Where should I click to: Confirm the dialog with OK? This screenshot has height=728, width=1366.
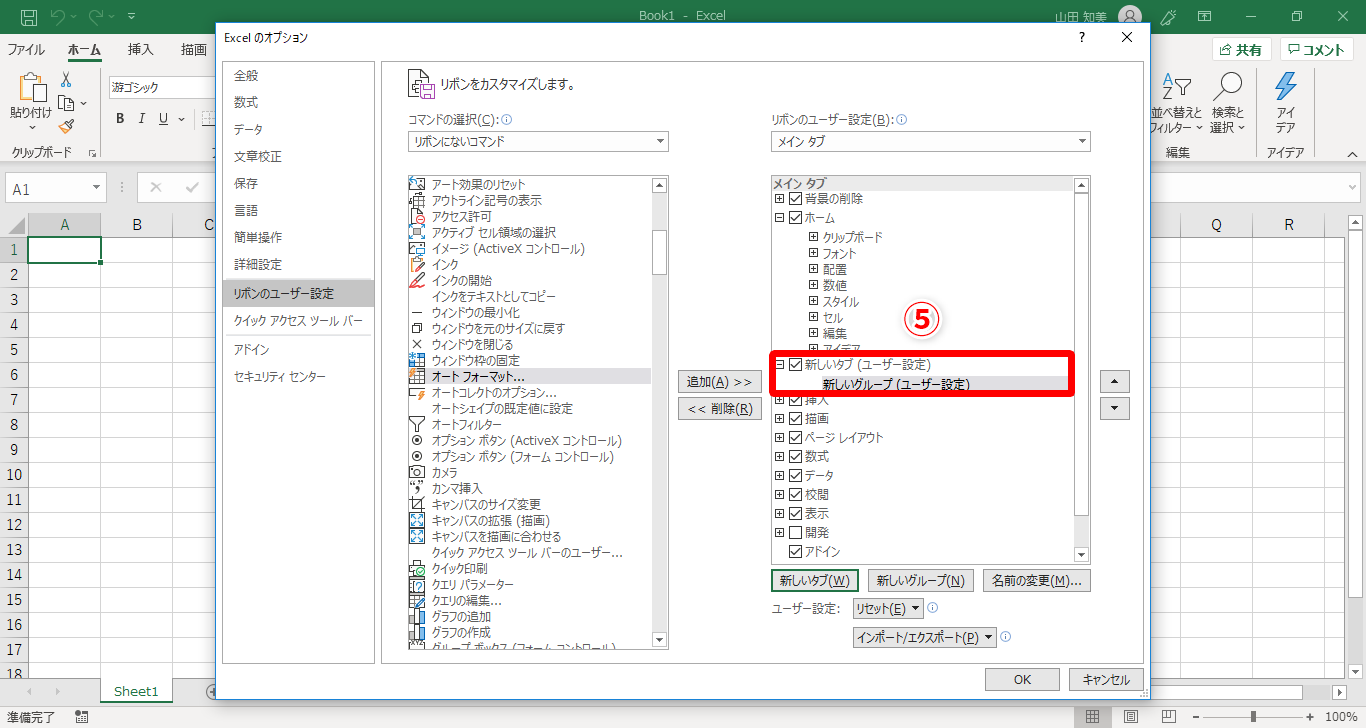tap(1022, 680)
